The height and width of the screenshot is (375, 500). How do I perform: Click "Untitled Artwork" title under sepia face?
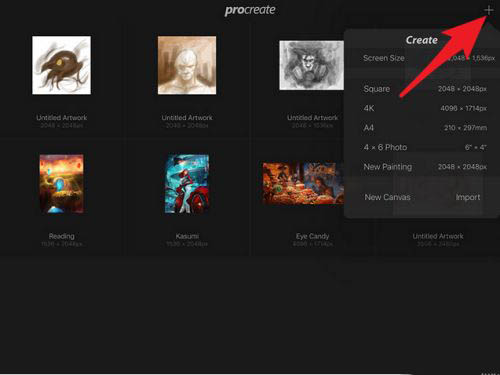coord(187,118)
